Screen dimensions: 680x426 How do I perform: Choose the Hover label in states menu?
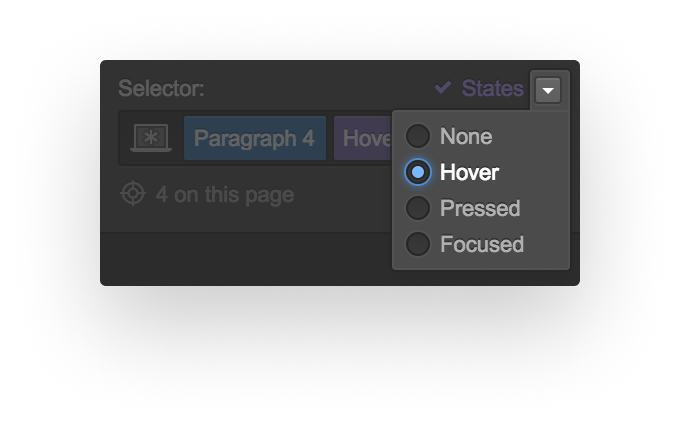click(469, 172)
